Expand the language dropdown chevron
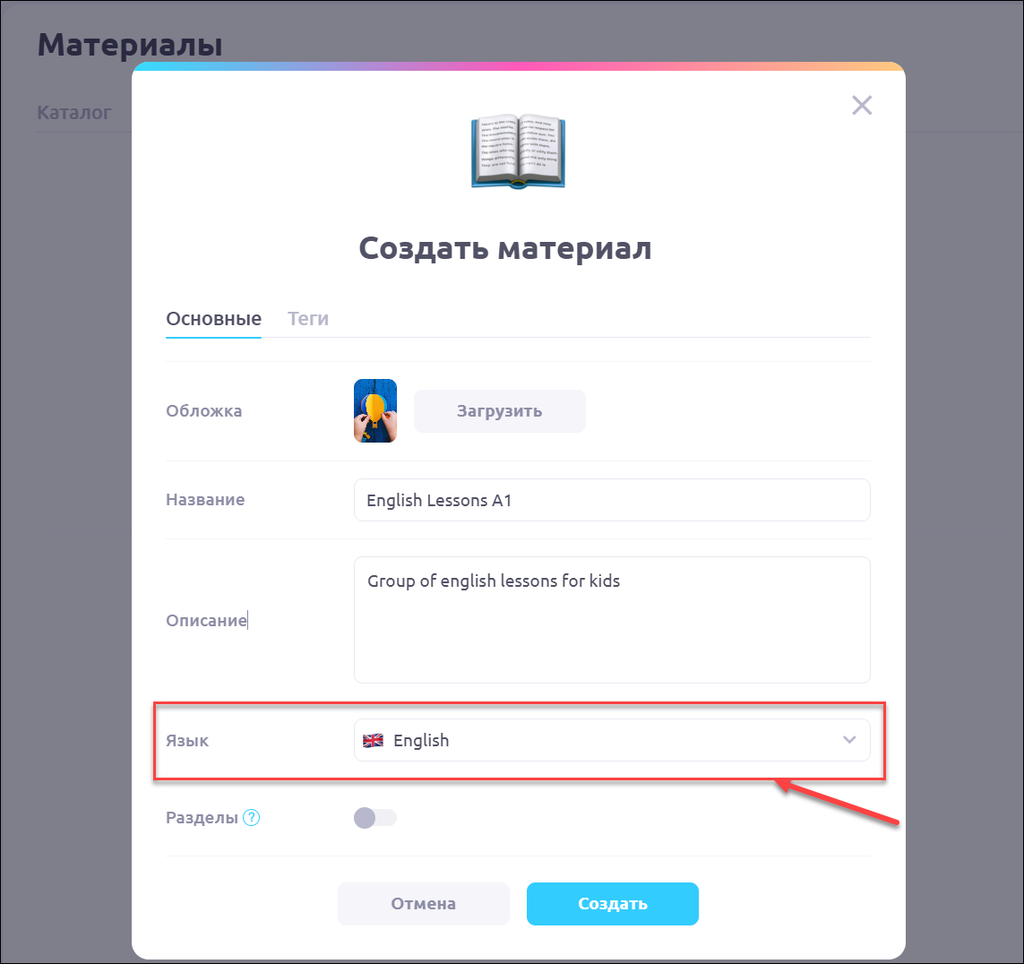The image size is (1024, 964). tap(849, 740)
